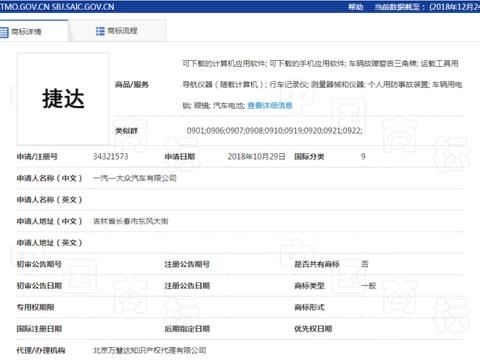Select the application date 2018年10月29日
The height and width of the screenshot is (360, 480).
(256, 156)
